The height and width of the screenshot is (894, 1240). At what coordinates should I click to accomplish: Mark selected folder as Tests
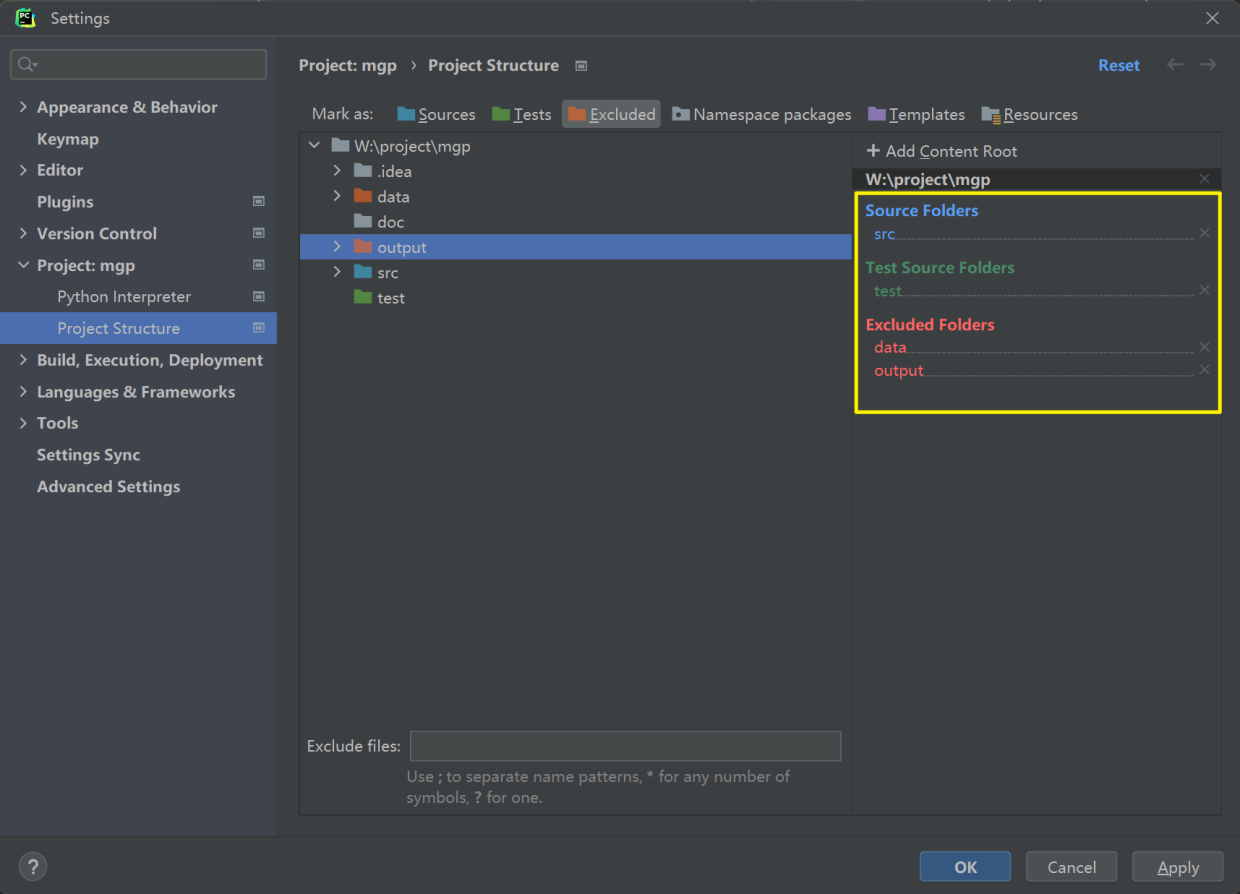tap(521, 113)
